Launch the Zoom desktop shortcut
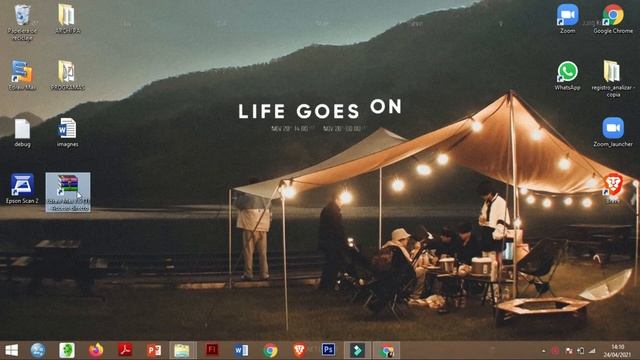Viewport: 640px width, 360px height. (x=567, y=18)
